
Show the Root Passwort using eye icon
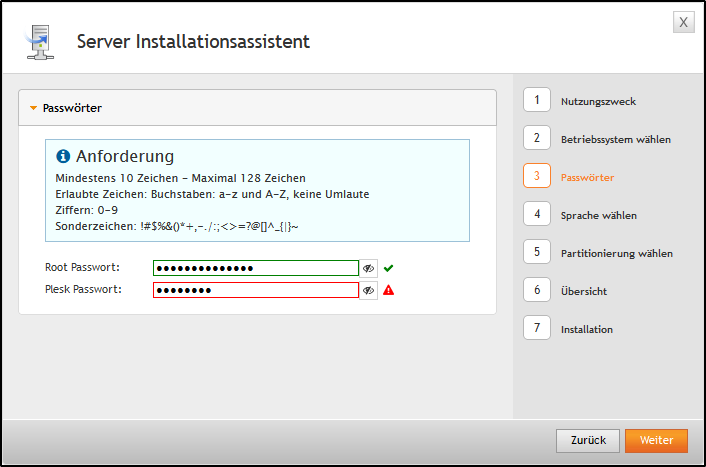[x=368, y=268]
